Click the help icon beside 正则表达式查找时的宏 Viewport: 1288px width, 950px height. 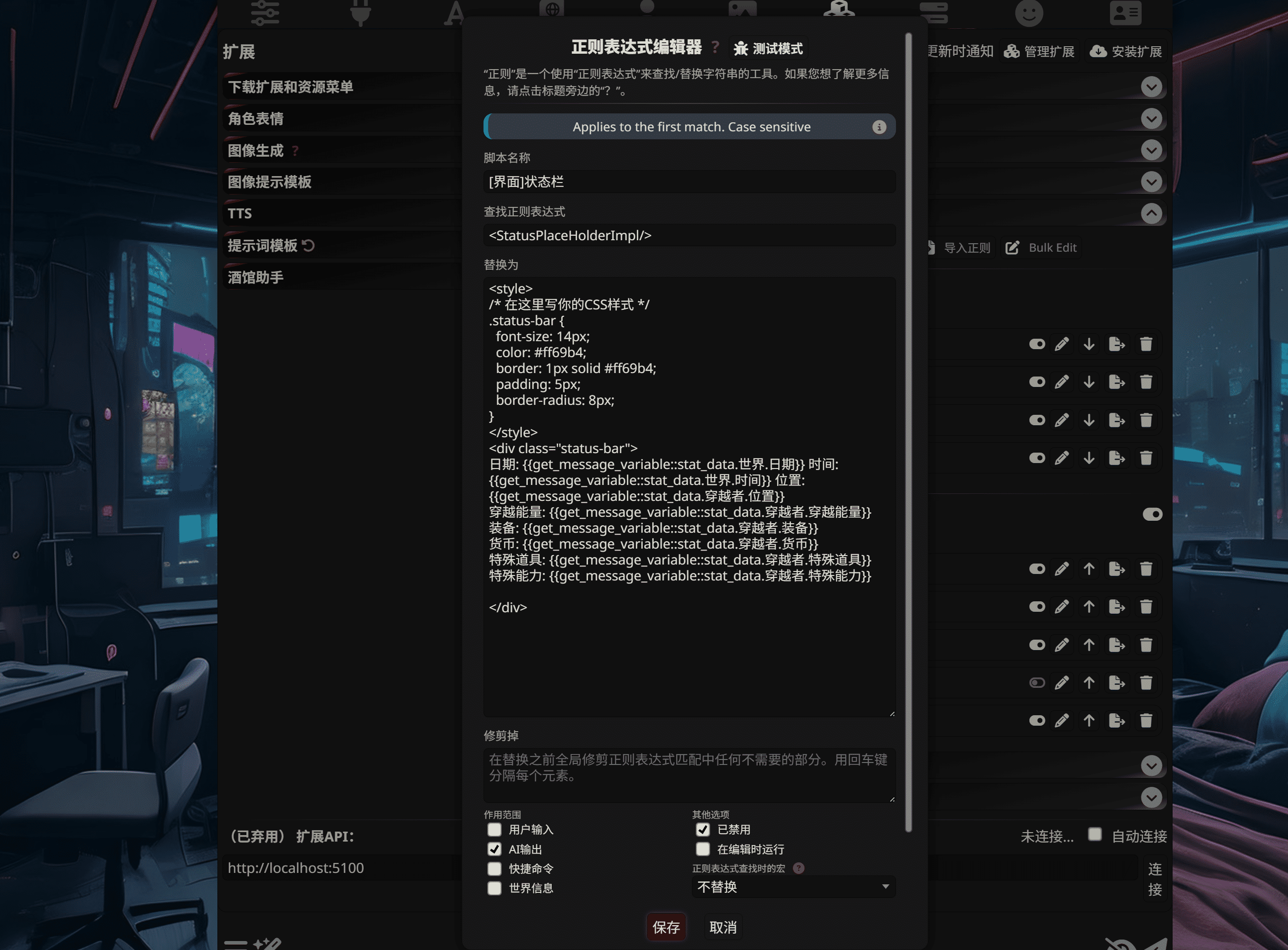(798, 868)
